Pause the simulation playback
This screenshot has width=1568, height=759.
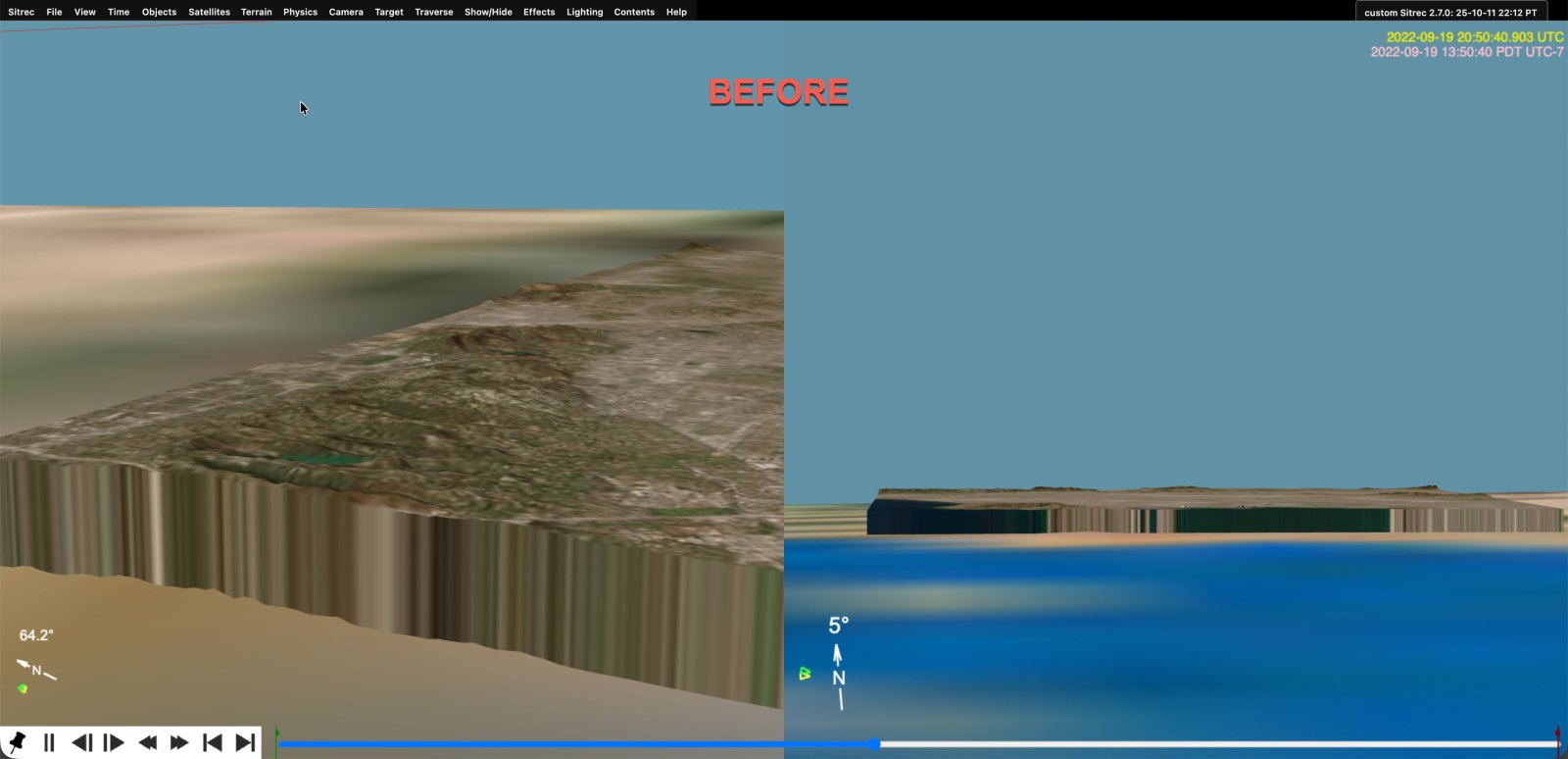click(49, 742)
